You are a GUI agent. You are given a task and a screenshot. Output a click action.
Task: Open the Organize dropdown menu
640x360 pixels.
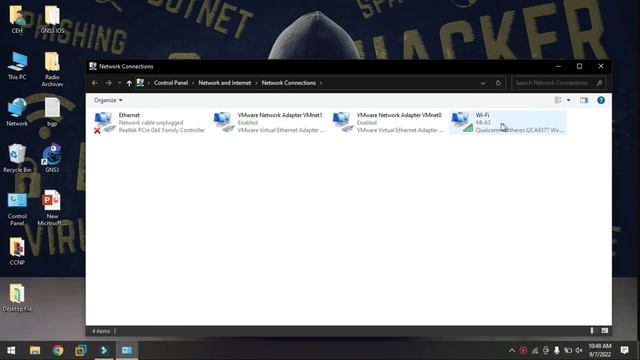point(108,100)
